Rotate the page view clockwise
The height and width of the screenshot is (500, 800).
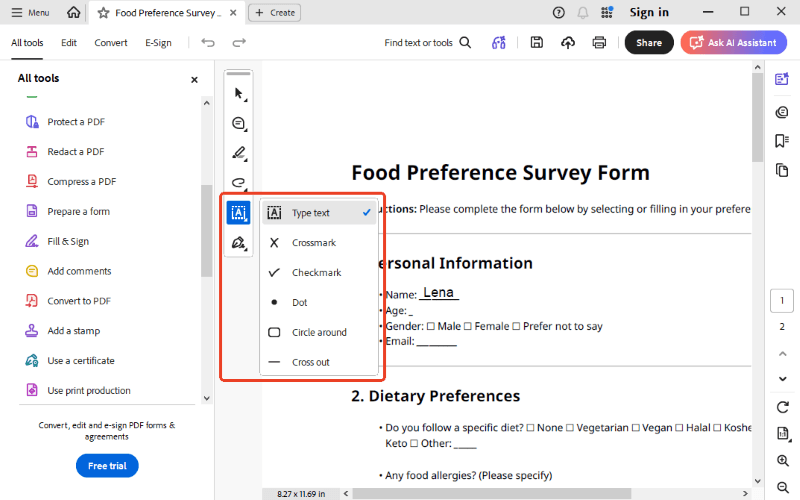(783, 407)
